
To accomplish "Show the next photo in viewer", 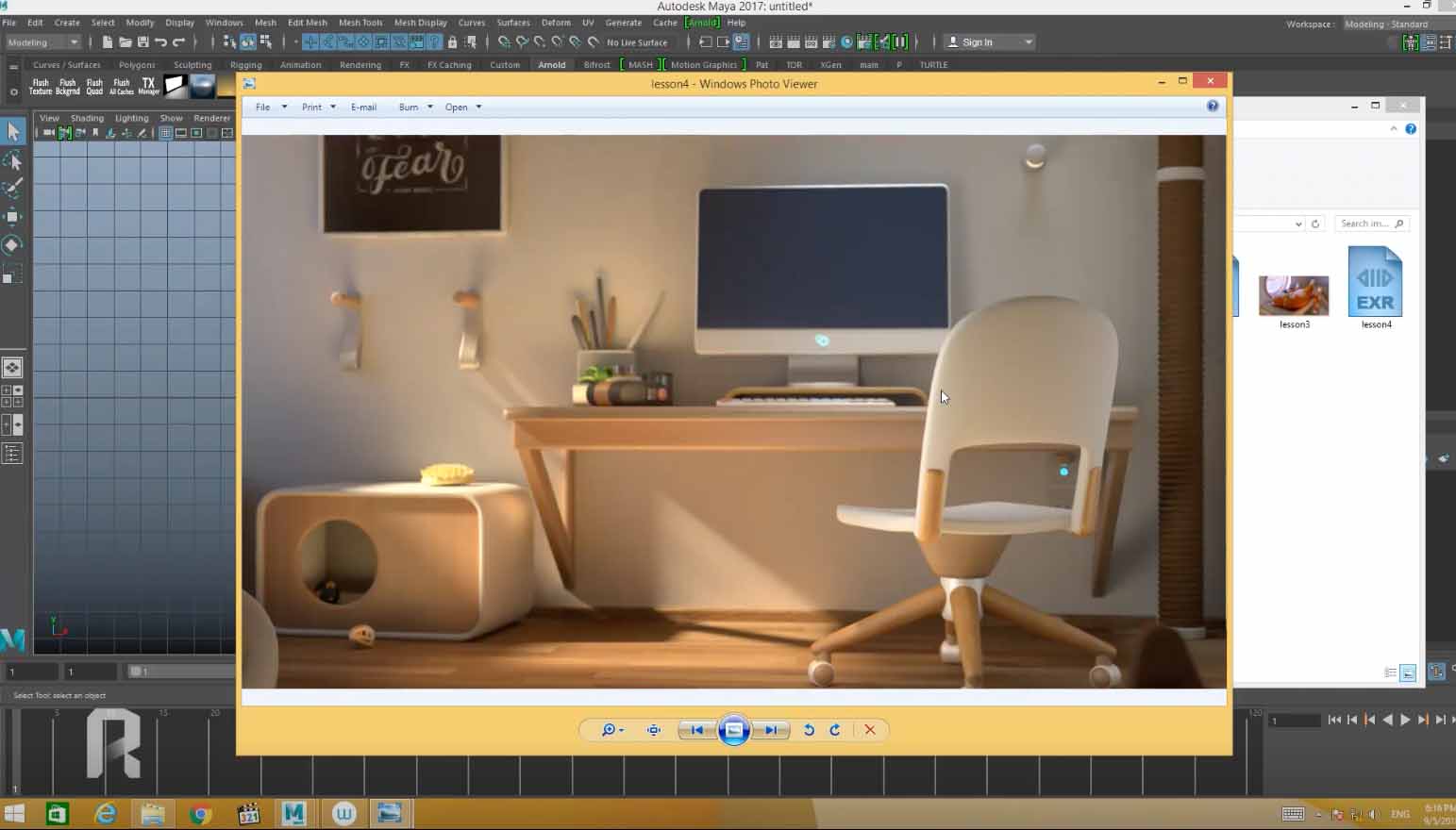I will coord(771,730).
